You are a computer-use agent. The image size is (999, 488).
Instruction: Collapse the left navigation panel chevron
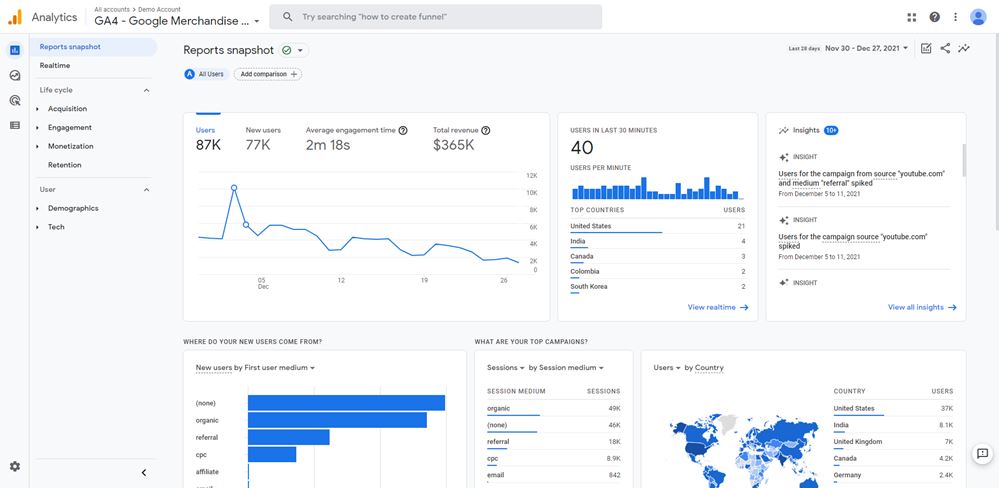coord(144,473)
